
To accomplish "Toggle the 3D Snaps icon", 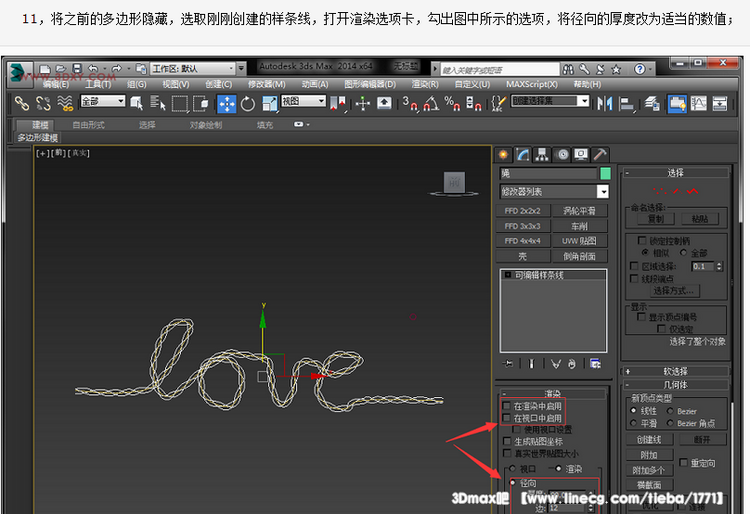I will coord(410,103).
